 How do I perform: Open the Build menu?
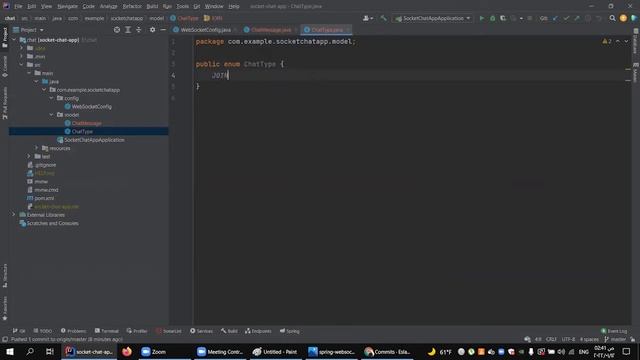click(x=152, y=7)
